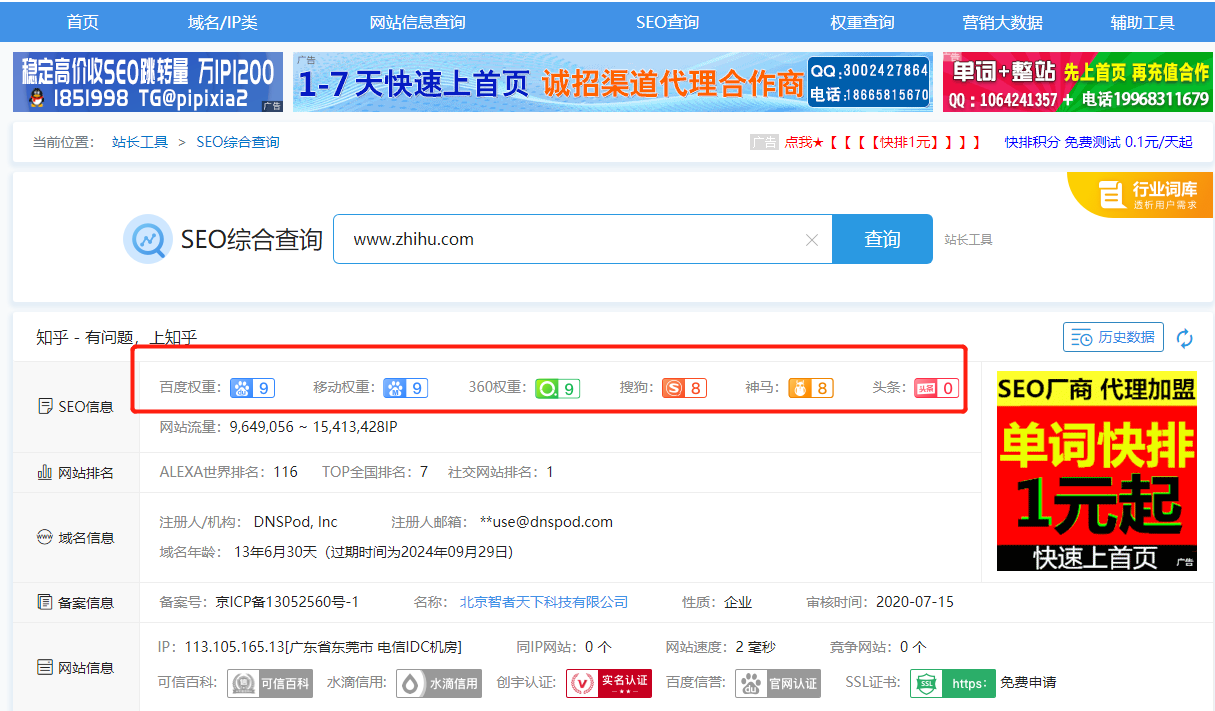This screenshot has height=711, width=1215.
Task: Click the SEO综合查询 magnifier logo
Action: point(148,240)
